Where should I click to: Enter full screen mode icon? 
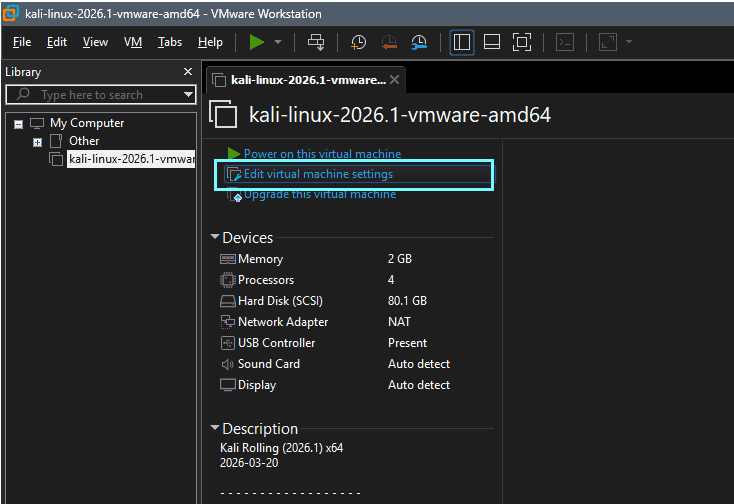(521, 42)
